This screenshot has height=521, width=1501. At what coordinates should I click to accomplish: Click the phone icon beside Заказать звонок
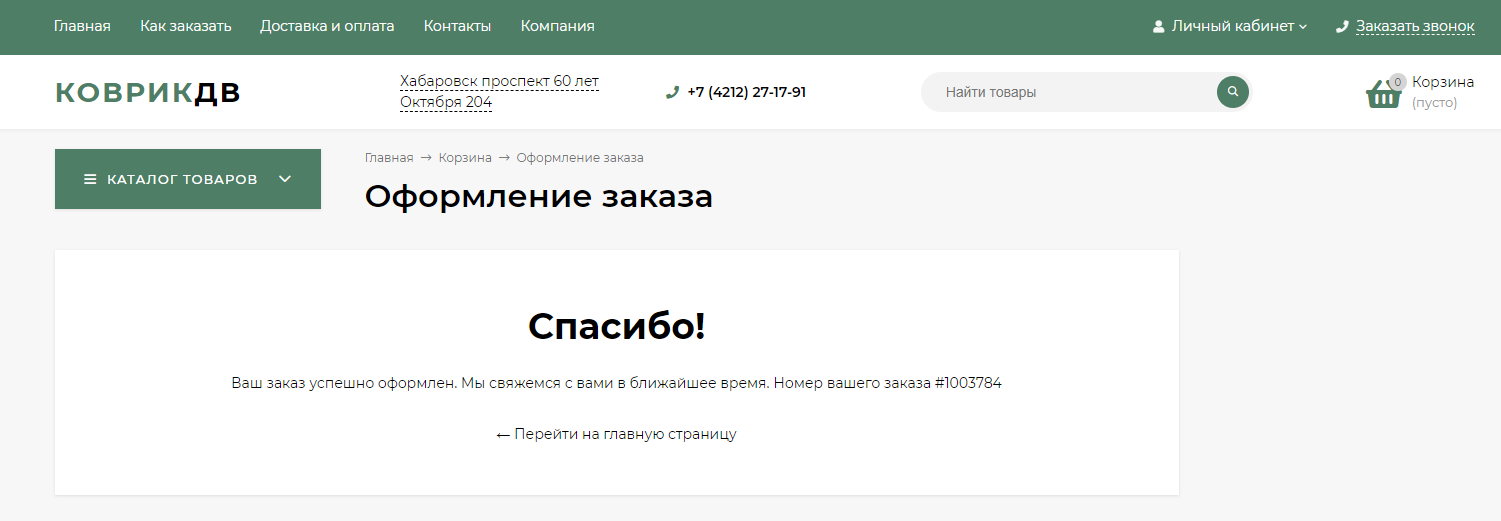click(1342, 27)
